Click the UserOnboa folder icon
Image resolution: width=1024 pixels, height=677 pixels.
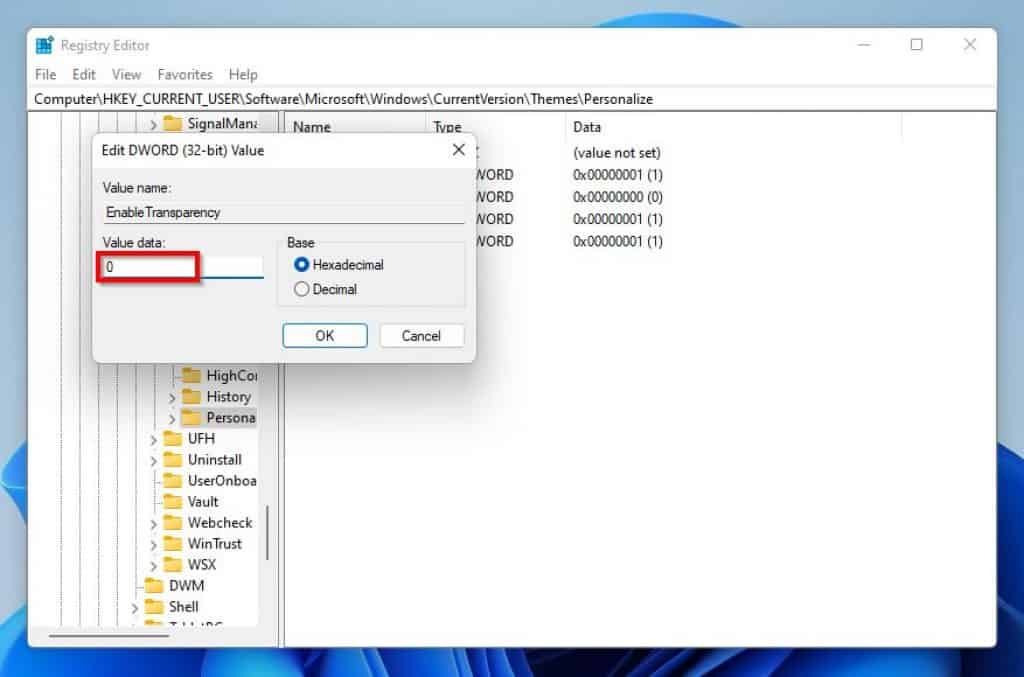tap(172, 480)
